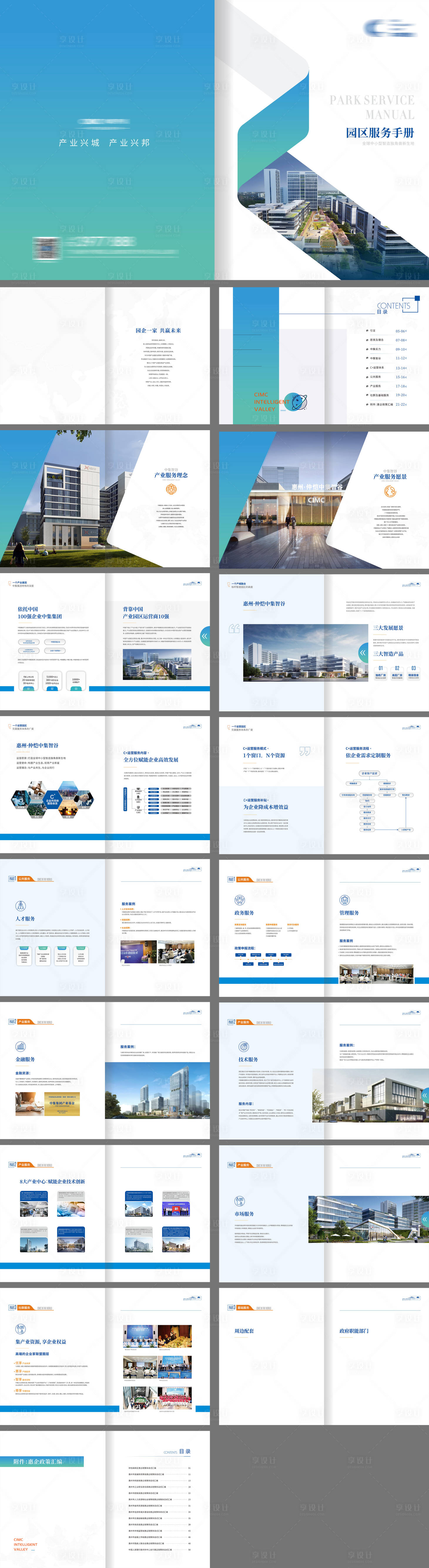The image size is (429, 1568).
Task: Click the heading 全方位赋能企业高效发展
Action: (151, 760)
